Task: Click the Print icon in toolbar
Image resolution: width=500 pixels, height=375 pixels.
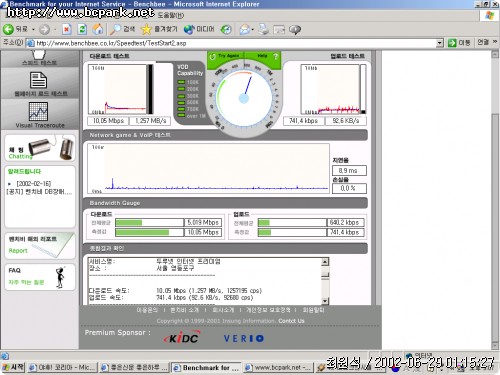Action: click(263, 30)
